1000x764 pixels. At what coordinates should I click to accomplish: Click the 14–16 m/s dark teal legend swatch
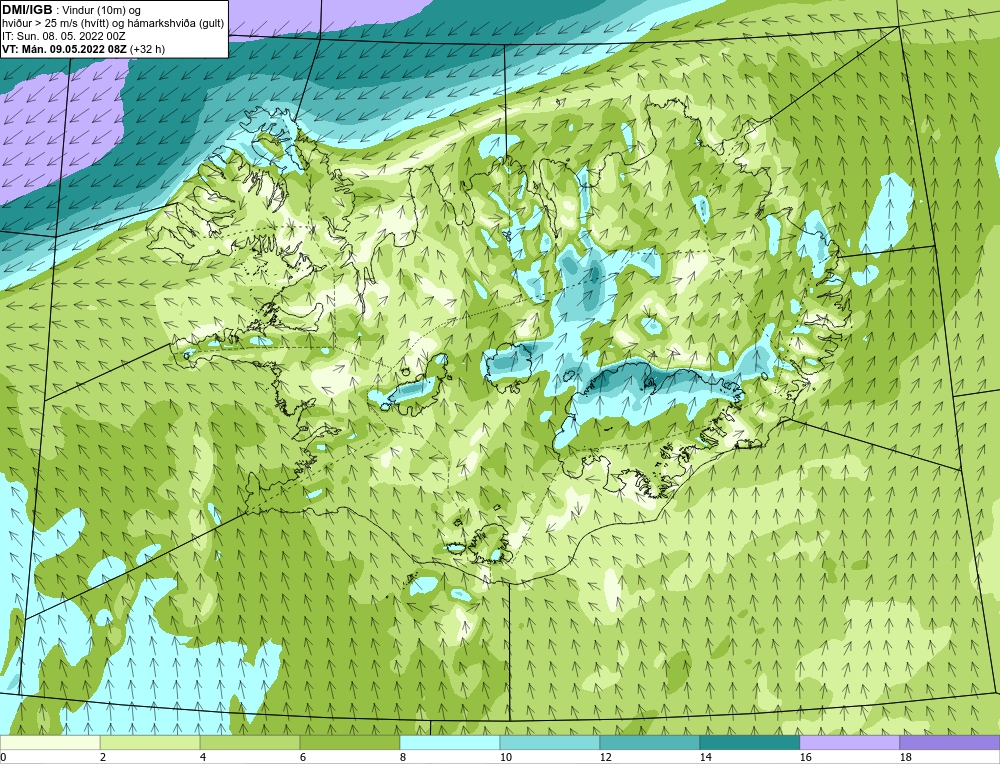point(749,742)
